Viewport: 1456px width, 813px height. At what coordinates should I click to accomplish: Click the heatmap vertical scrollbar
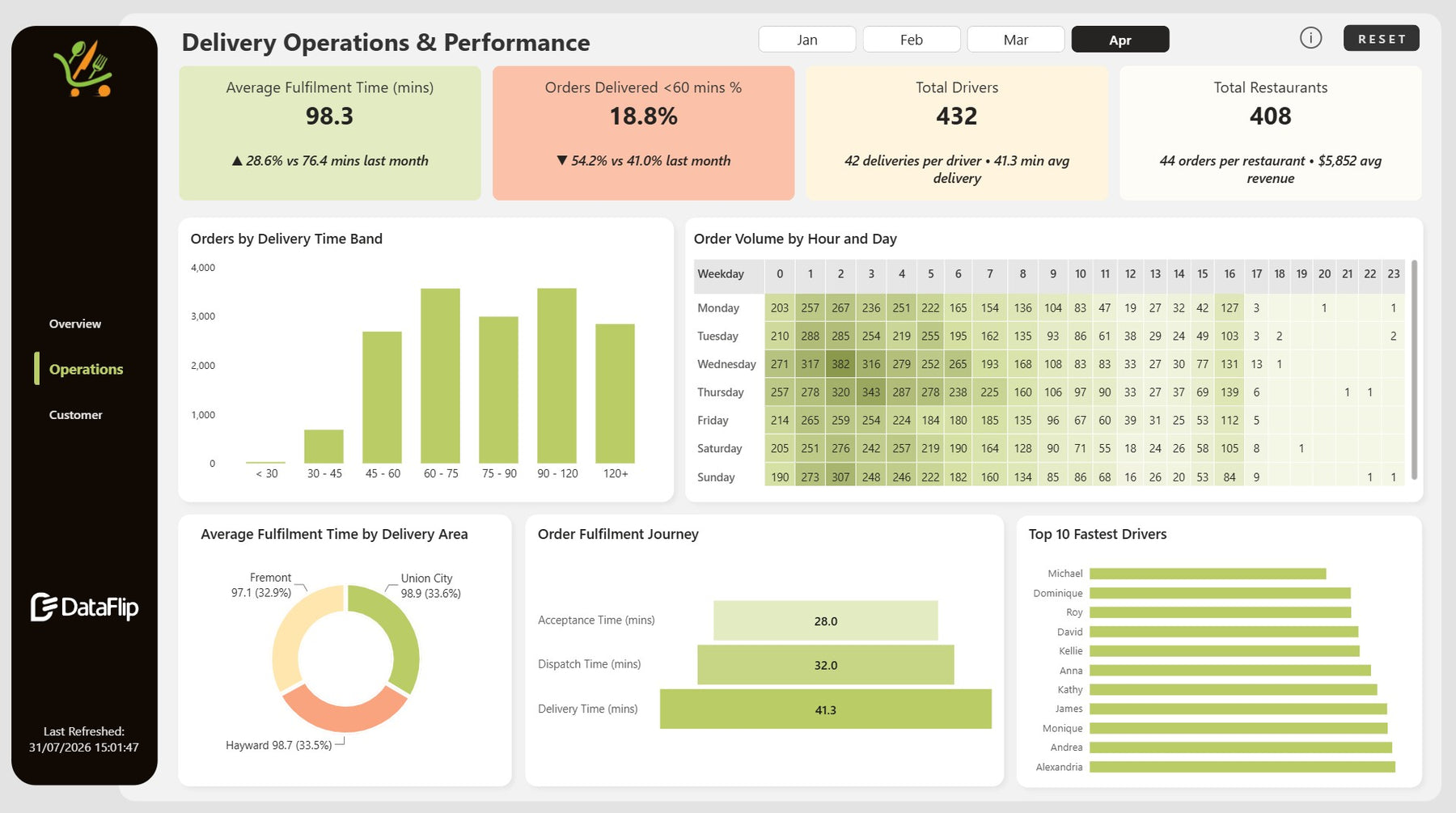point(1414,370)
